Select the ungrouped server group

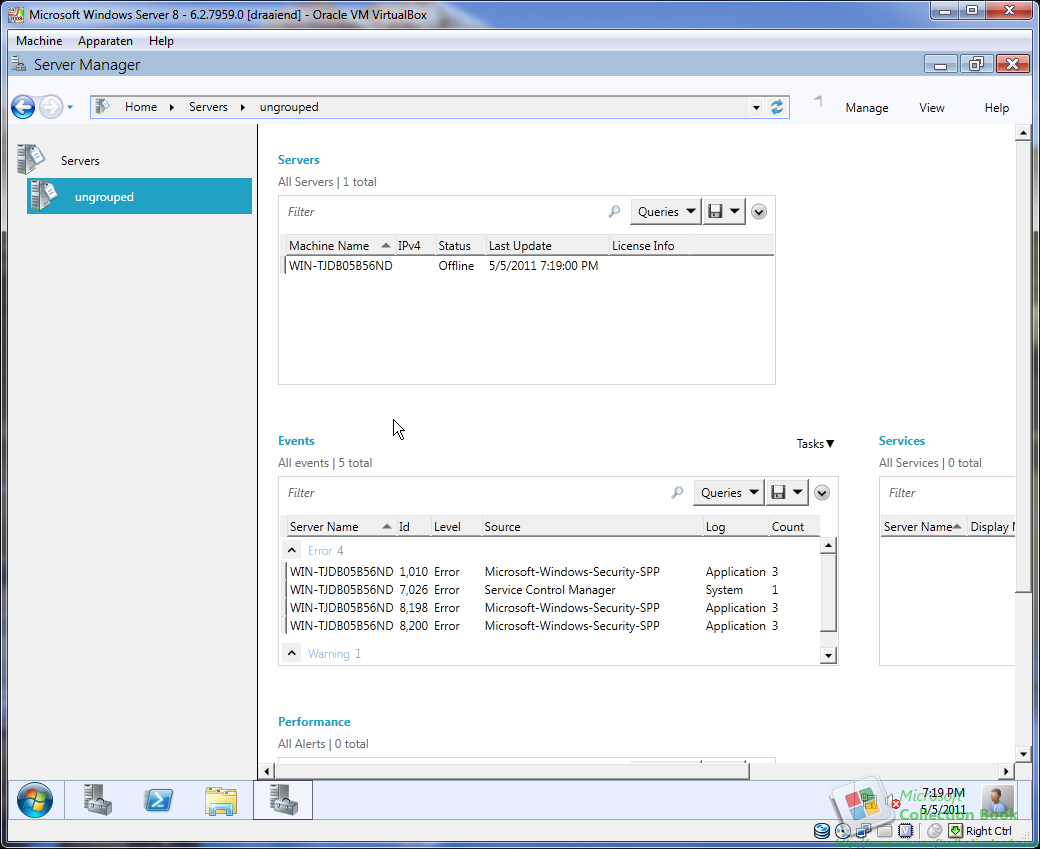[x=104, y=196]
